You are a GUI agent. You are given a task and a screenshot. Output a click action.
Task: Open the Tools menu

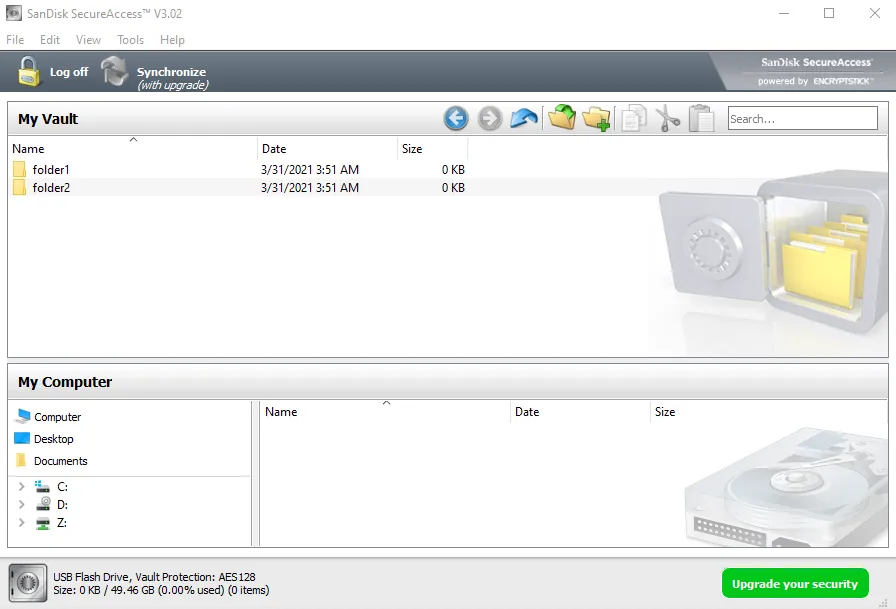(130, 39)
